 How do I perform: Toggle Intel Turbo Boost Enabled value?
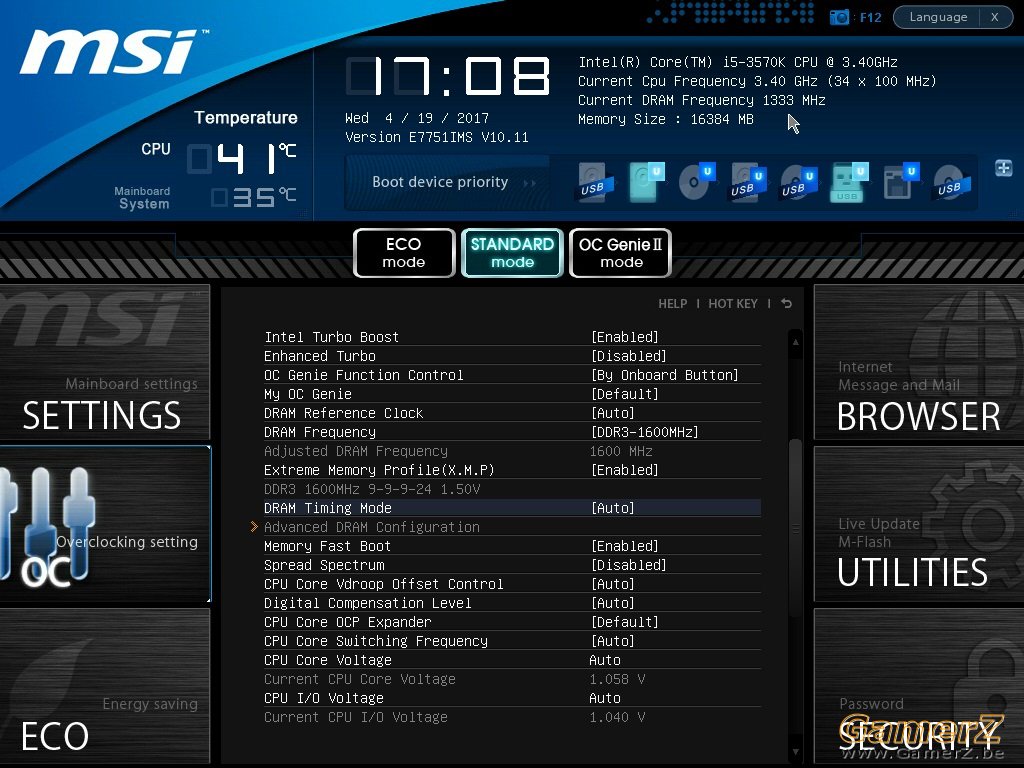pos(624,337)
